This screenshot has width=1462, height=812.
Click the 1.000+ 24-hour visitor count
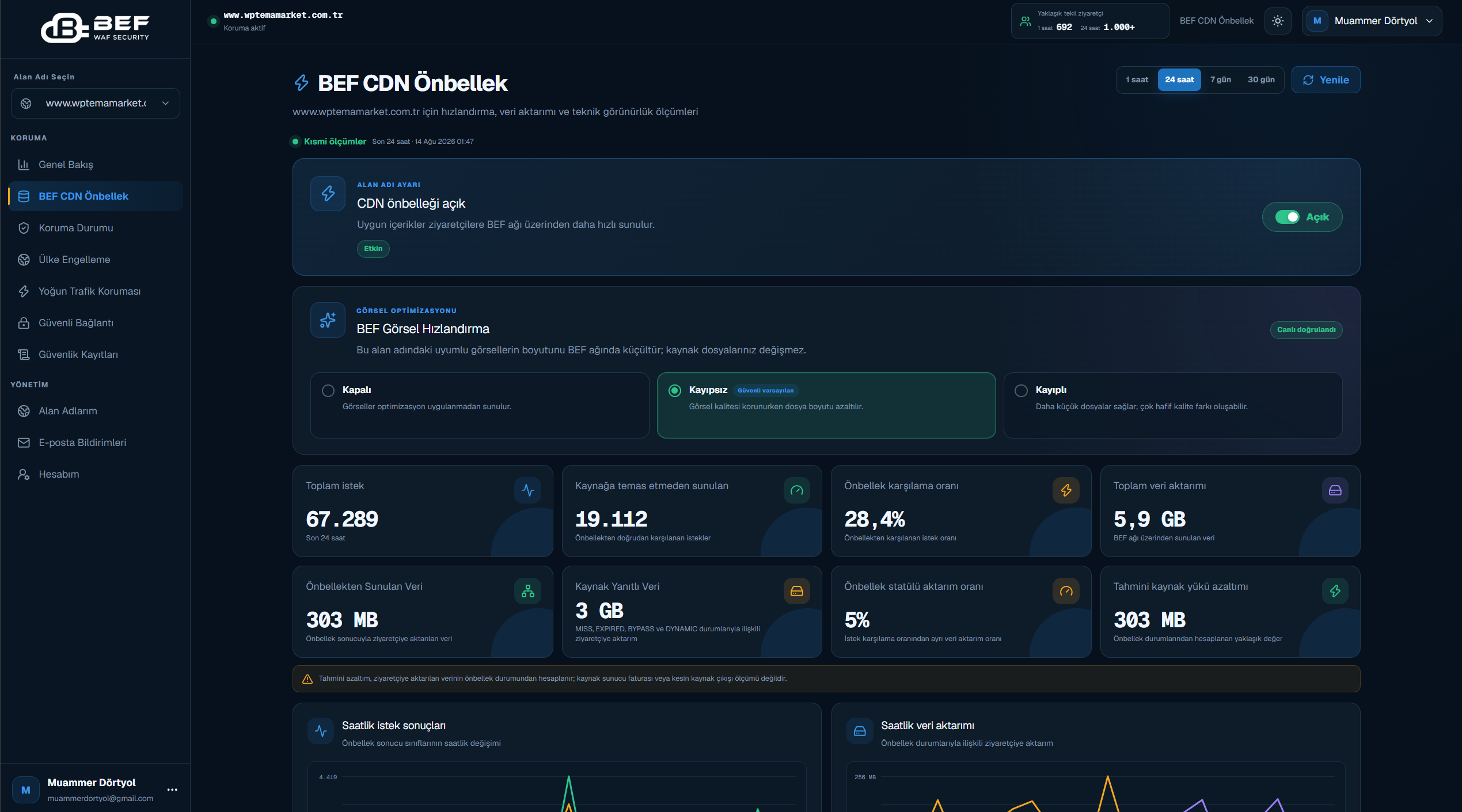point(1119,27)
